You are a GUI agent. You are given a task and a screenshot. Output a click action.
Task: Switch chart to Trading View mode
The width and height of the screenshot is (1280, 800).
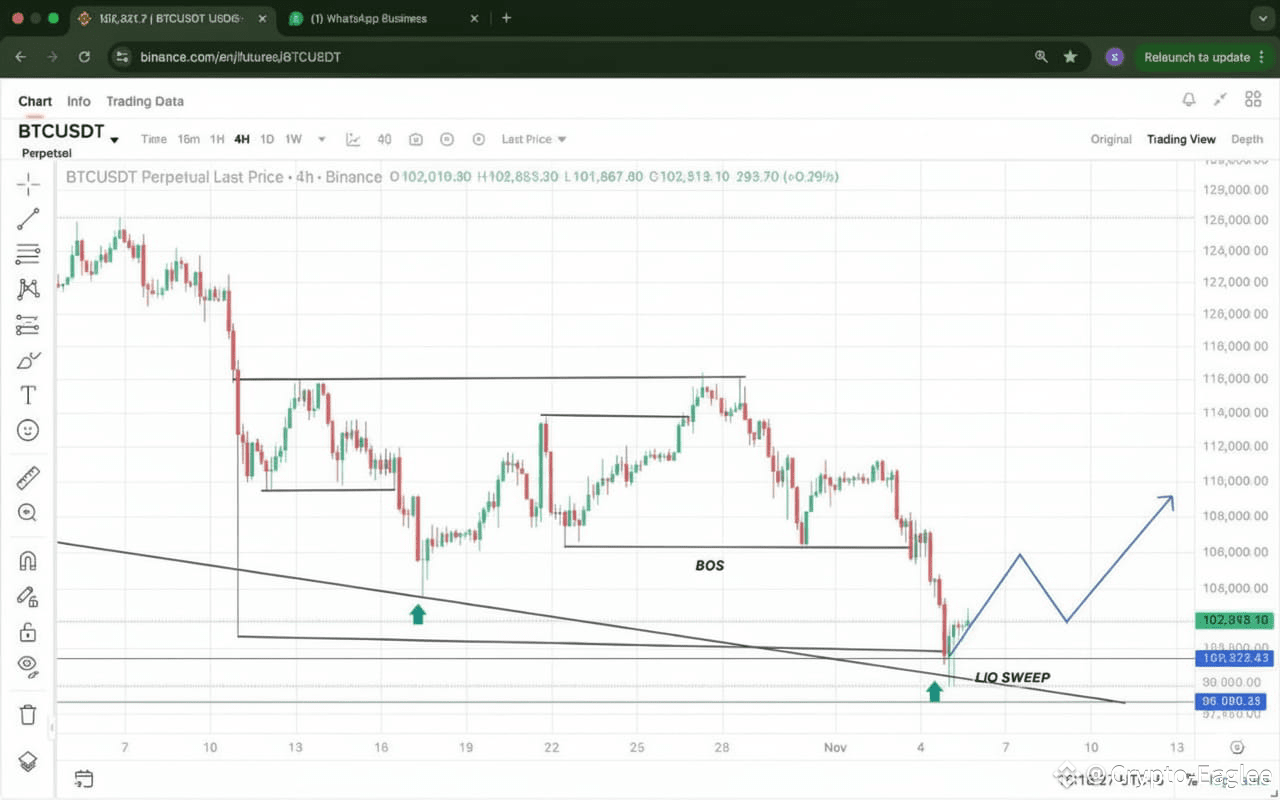point(1181,140)
